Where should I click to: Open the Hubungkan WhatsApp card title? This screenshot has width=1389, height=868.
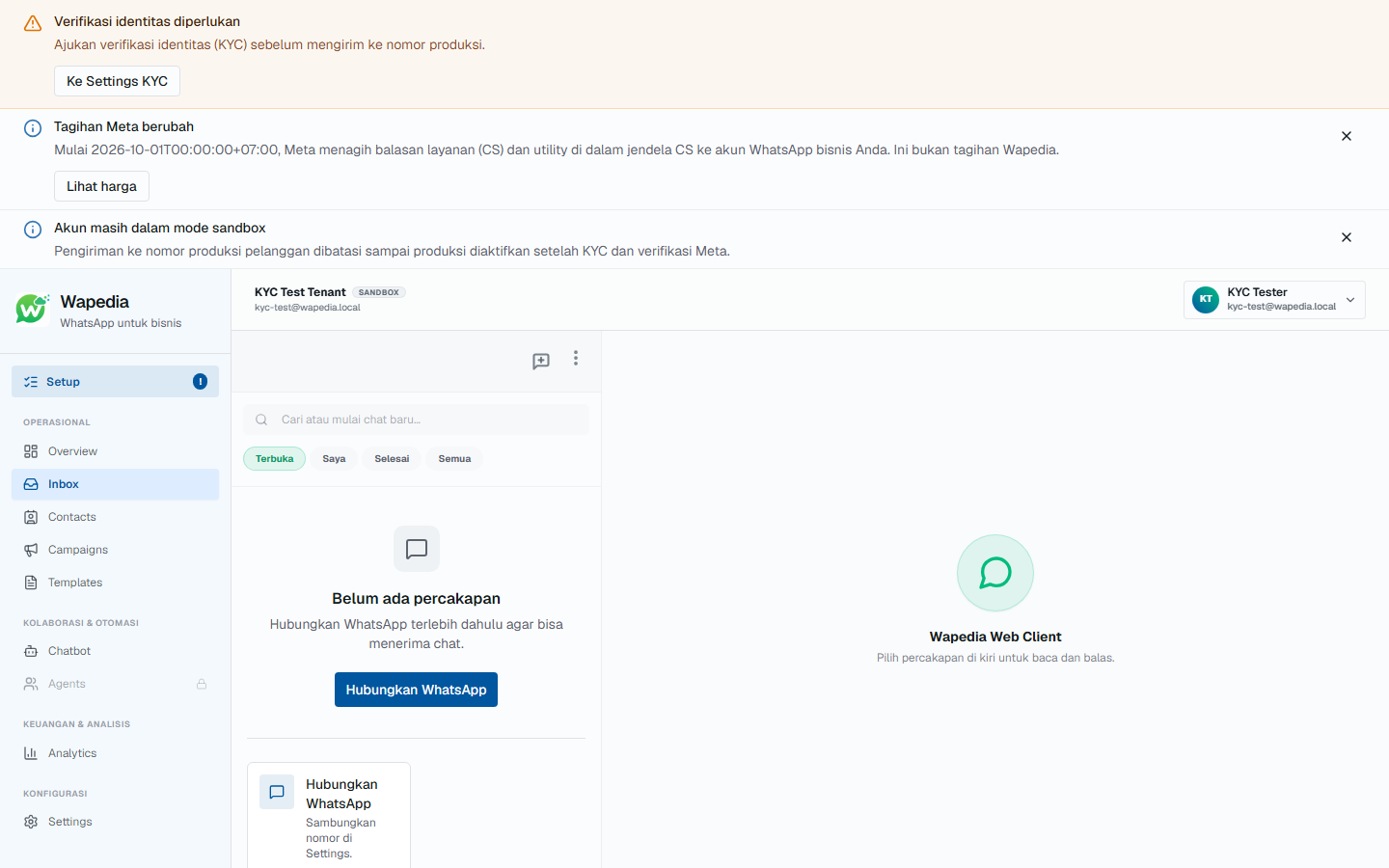(341, 794)
